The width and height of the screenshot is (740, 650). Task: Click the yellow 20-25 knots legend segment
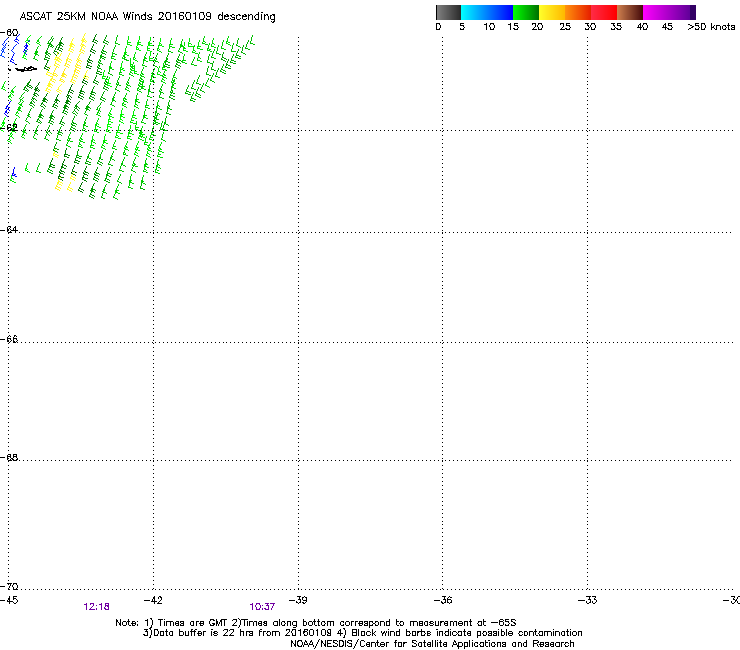(x=552, y=12)
